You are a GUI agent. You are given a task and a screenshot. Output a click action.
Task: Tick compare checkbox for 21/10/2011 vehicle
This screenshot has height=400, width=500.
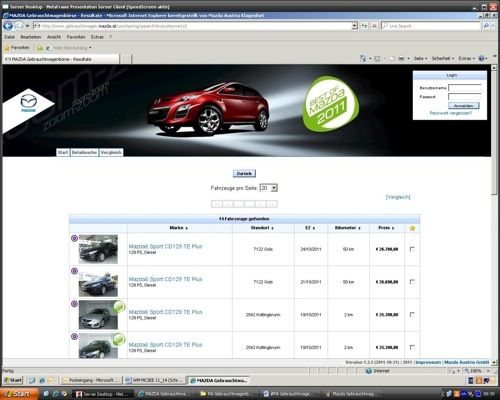tap(412, 282)
